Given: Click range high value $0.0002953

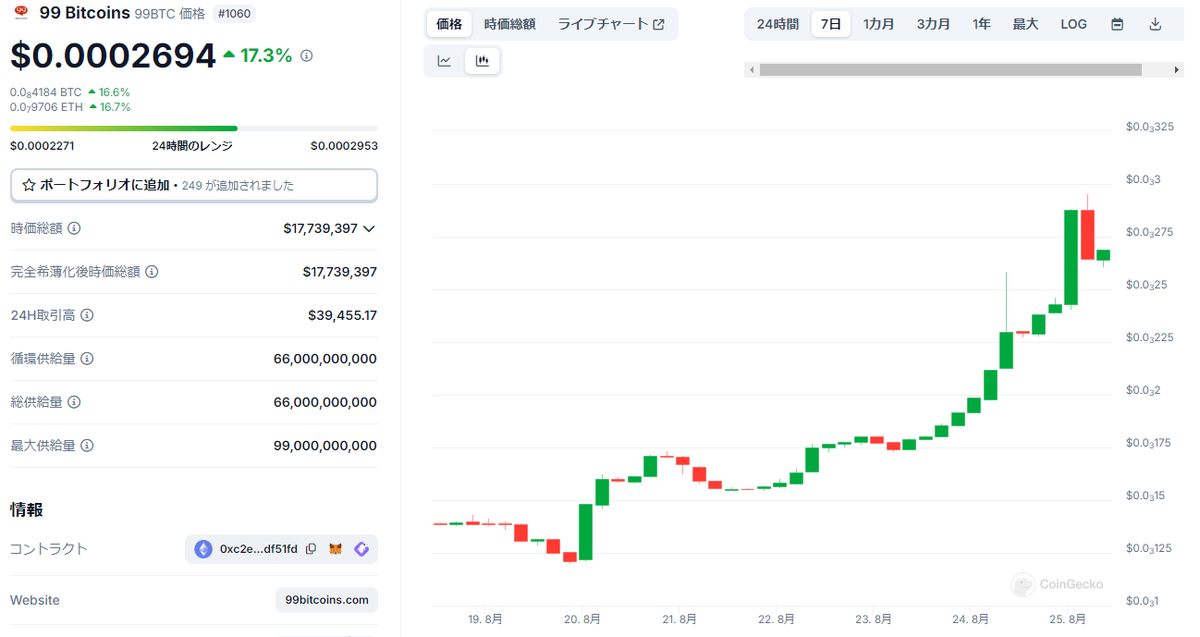Looking at the screenshot, I should [x=344, y=146].
